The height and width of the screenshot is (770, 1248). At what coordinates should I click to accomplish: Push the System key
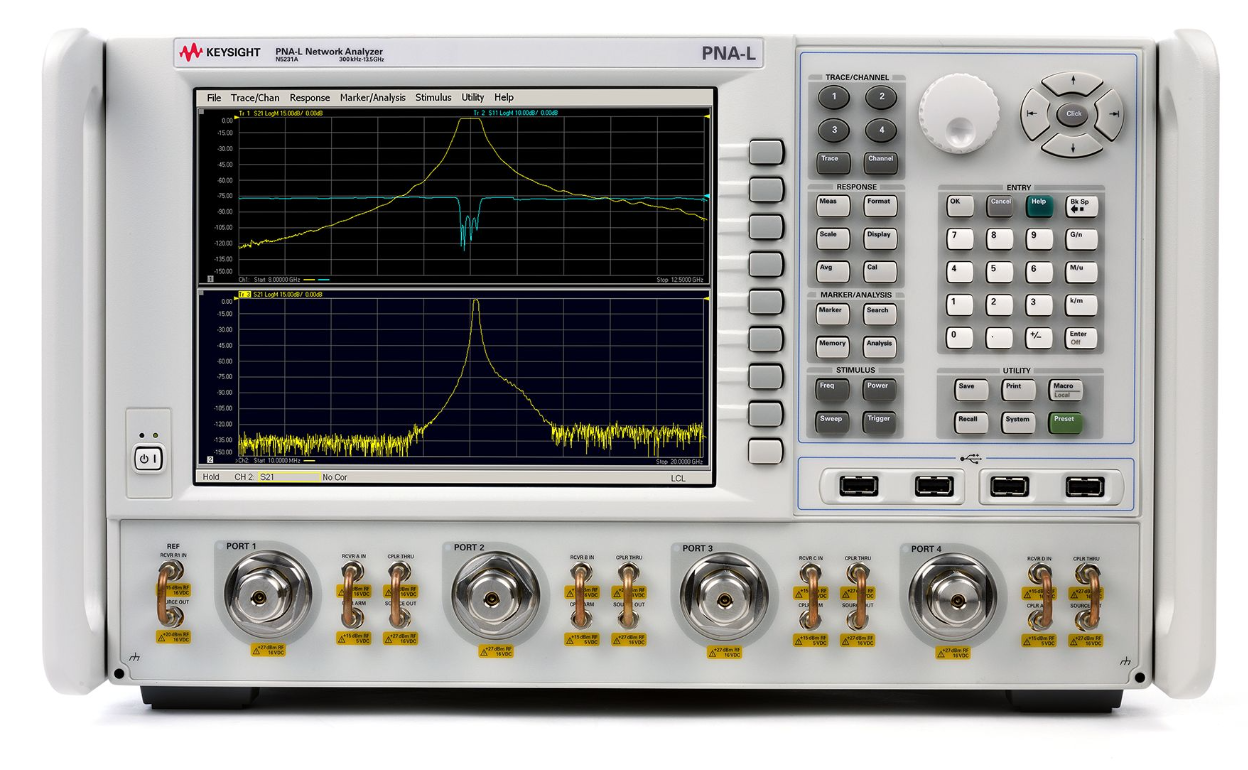(1018, 423)
